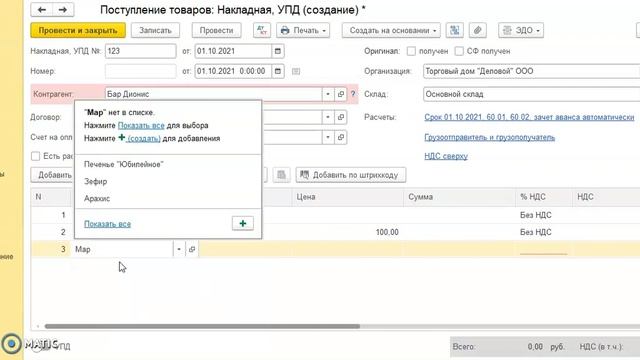Click the Сумма column header
Viewport: 640px width, 360px height.
(460, 197)
